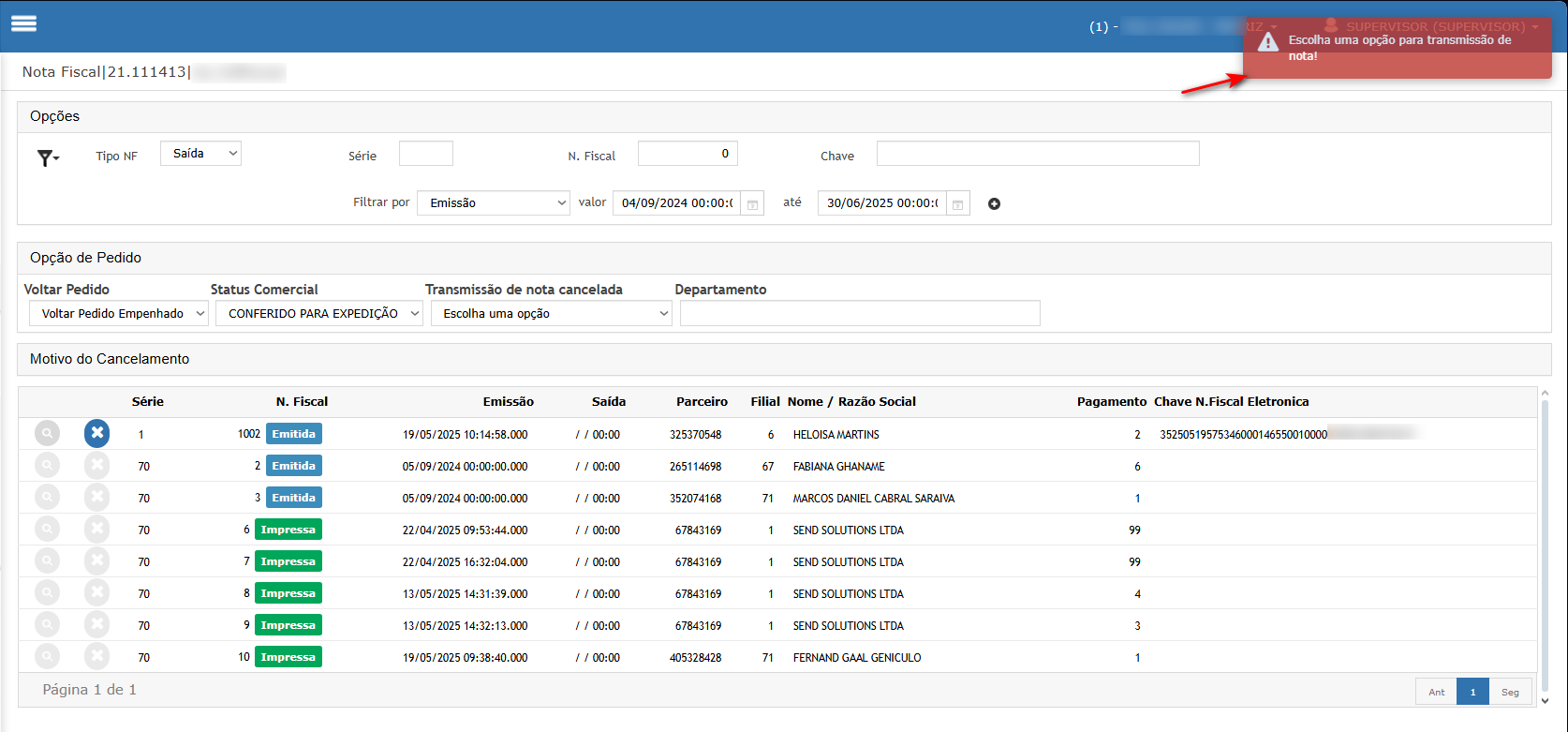Click cancel X icon for note 8 row
The width and height of the screenshot is (1568, 732).
coord(96,593)
